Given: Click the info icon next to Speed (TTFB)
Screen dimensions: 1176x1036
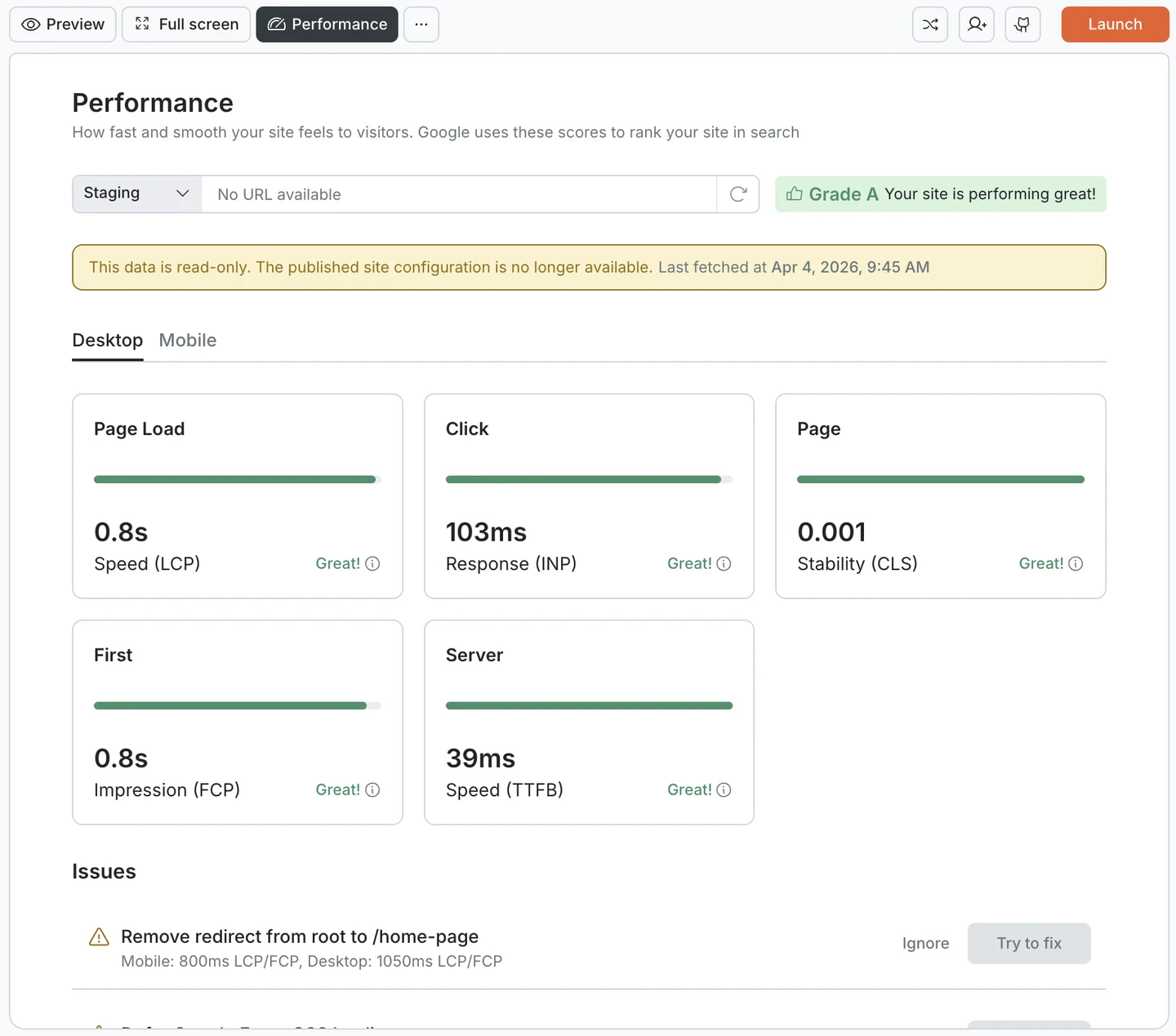Looking at the screenshot, I should click(724, 789).
